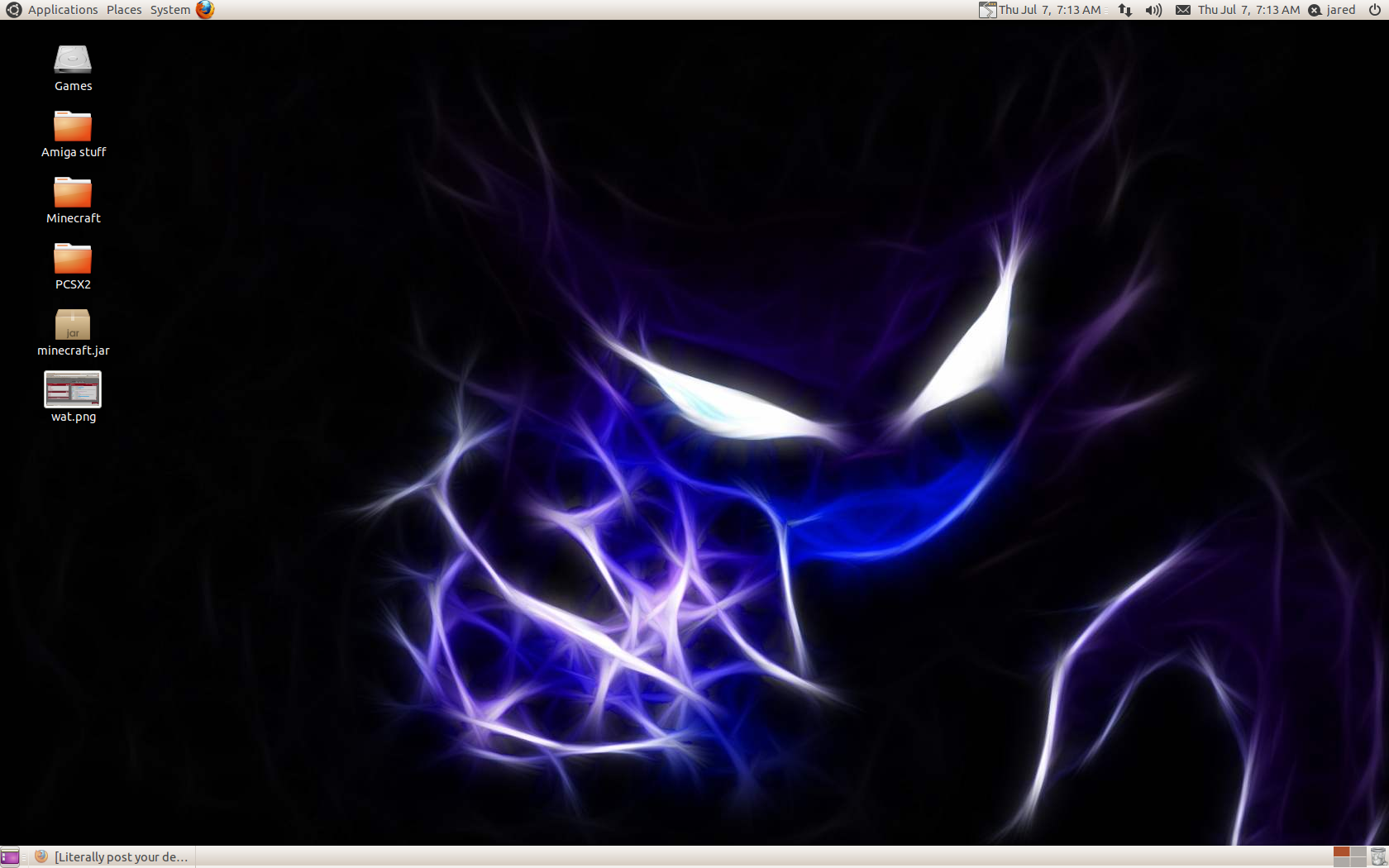1389x868 pixels.
Task: Open the System menu
Action: pyautogui.click(x=169, y=10)
